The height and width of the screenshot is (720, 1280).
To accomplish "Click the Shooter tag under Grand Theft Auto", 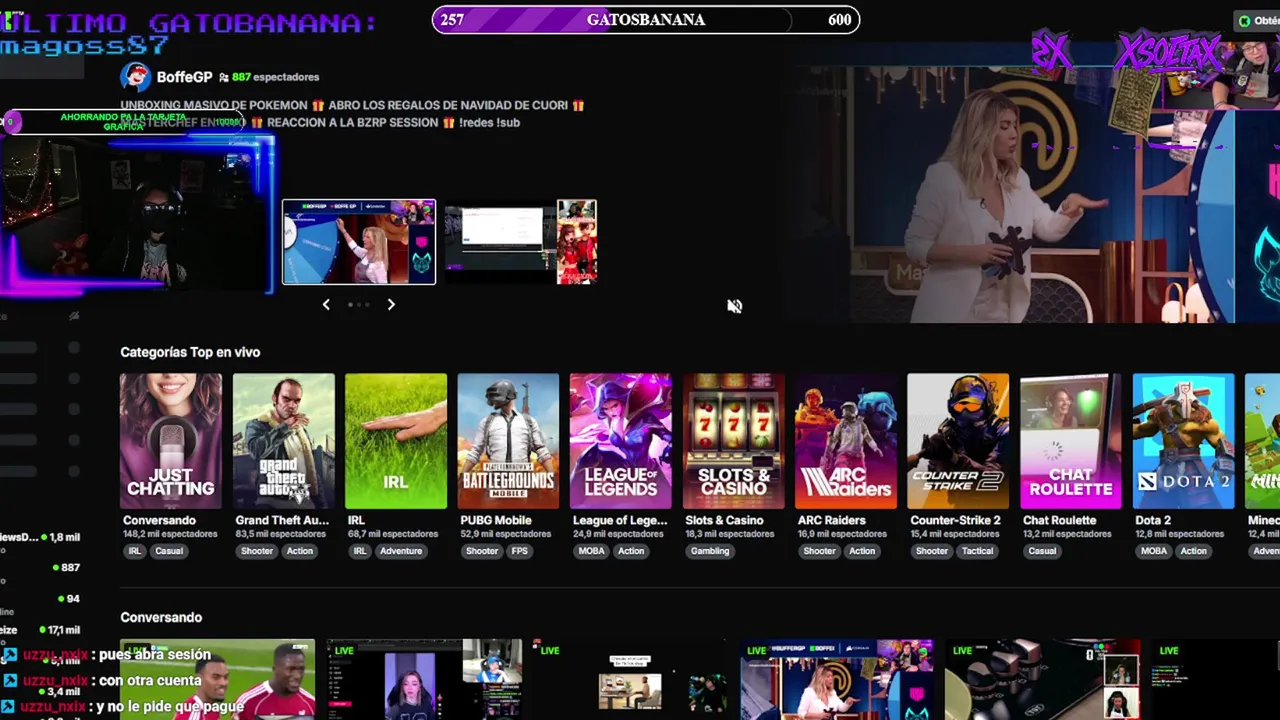I will point(257,551).
